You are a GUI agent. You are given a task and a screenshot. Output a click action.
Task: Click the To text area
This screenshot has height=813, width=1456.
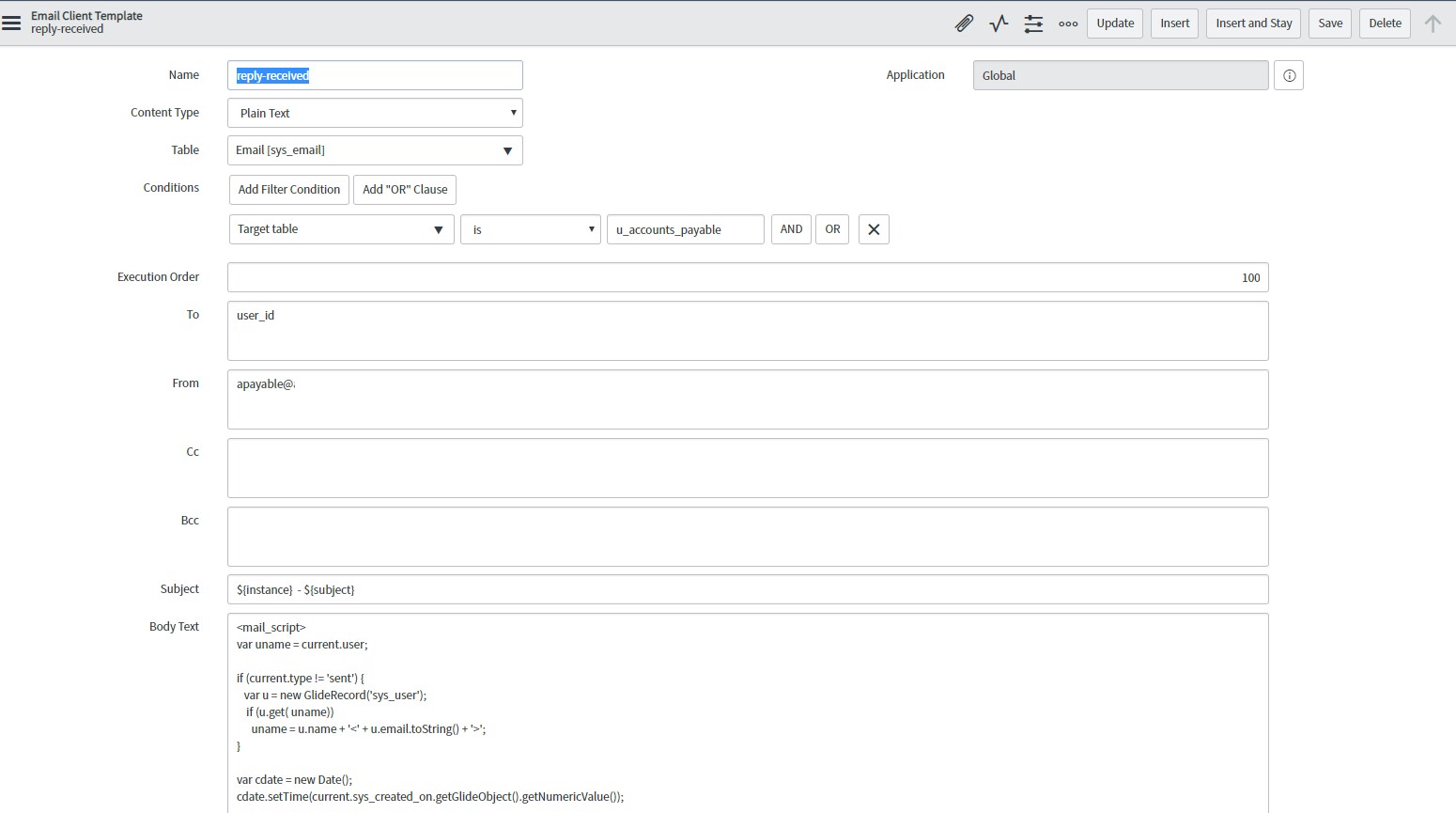click(x=748, y=331)
